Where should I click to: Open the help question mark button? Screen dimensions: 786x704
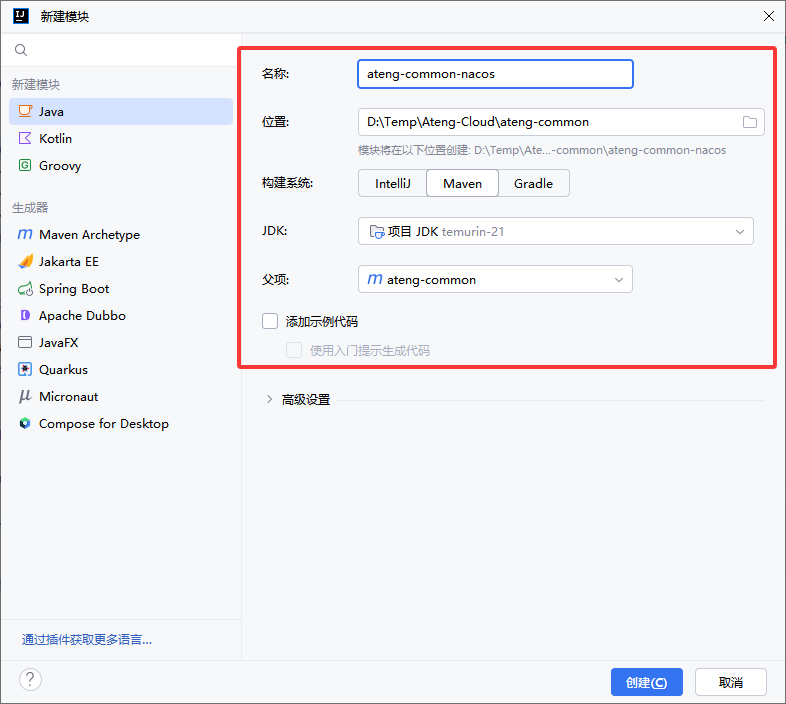point(31,681)
